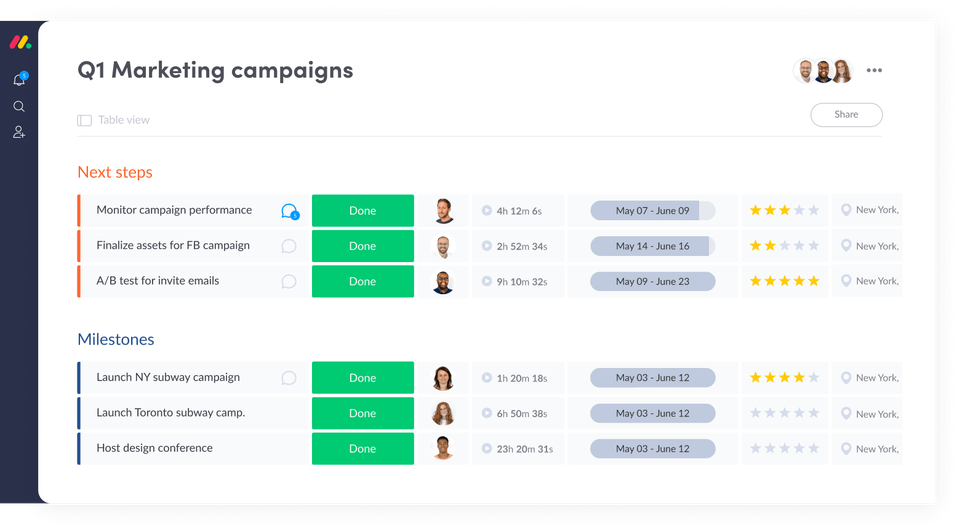Open Done status dropdown for Monitor campaign
Image resolution: width=960 pixels, height=531 pixels.
(363, 211)
